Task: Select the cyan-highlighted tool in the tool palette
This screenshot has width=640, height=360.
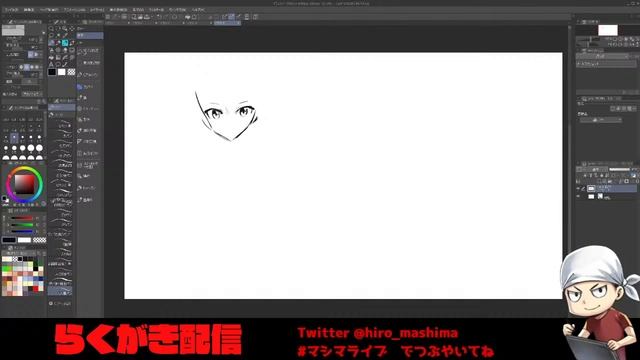Action: pos(64,42)
